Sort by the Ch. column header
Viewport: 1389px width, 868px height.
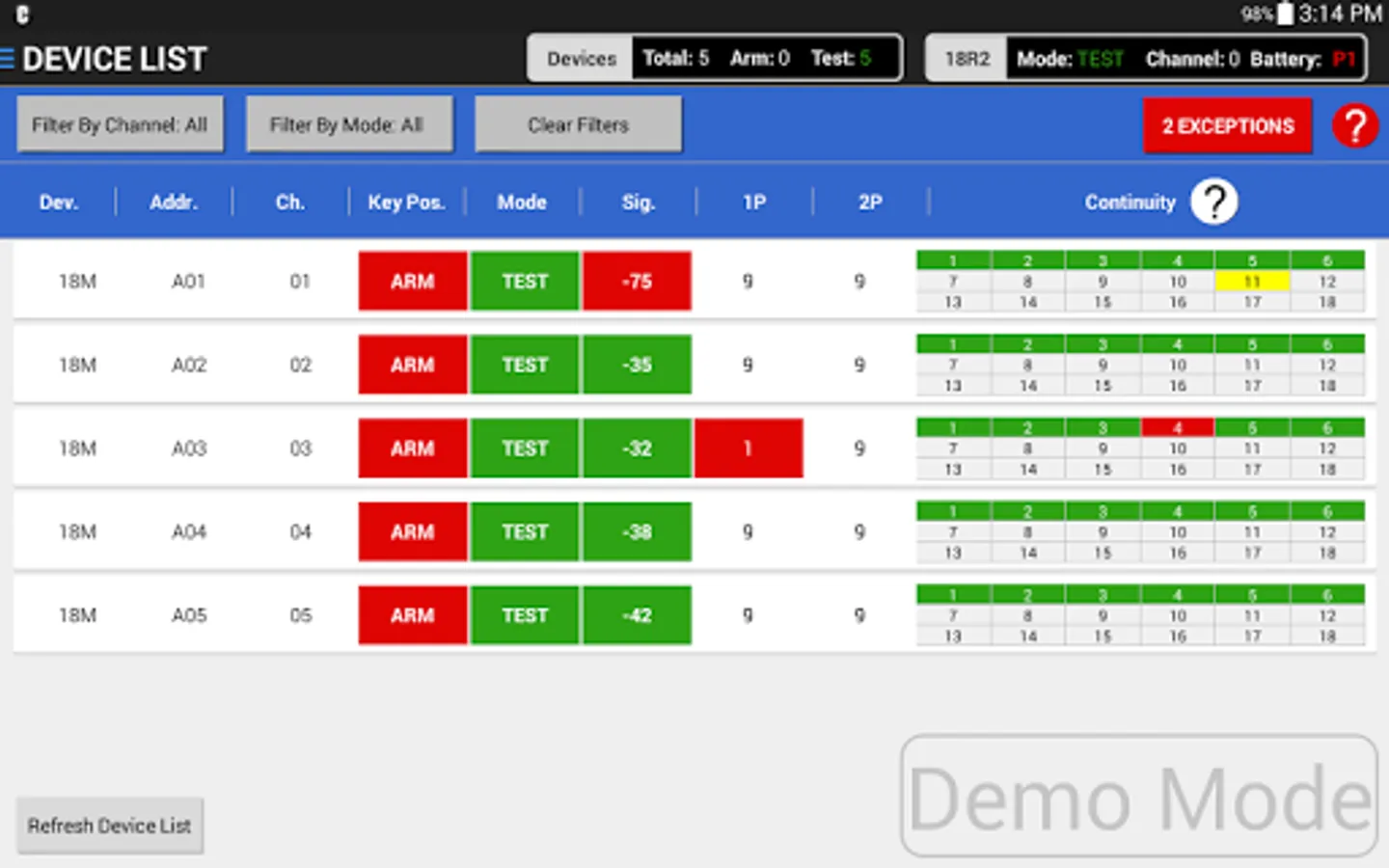pyautogui.click(x=289, y=203)
